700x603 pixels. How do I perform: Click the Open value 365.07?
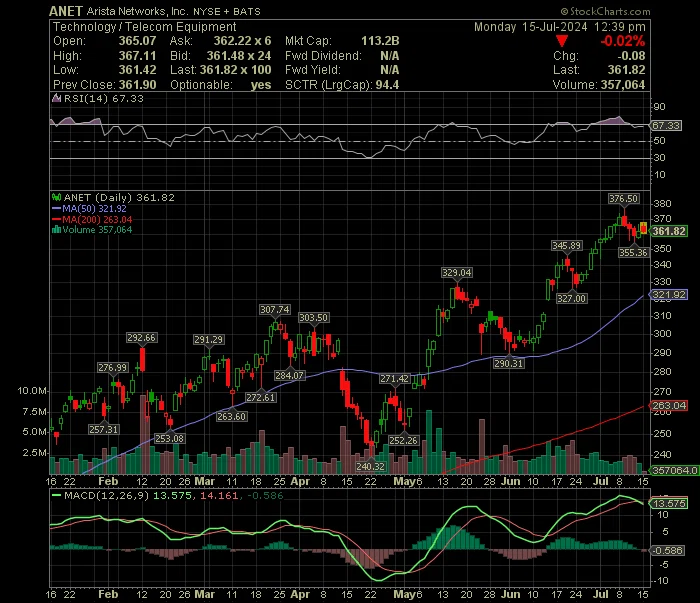138,41
